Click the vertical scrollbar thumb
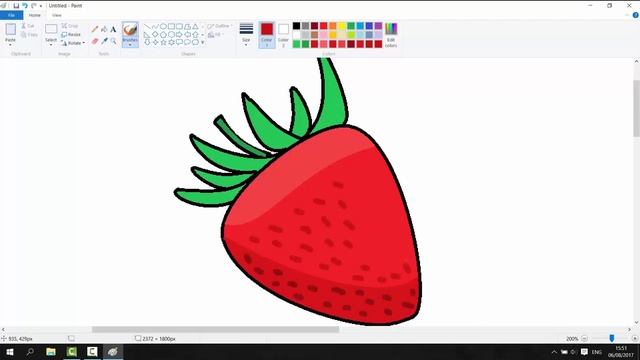The image size is (640, 360). (636, 109)
